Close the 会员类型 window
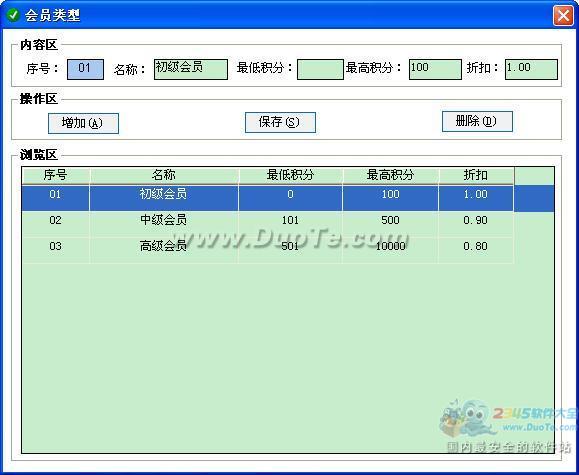Screen dimensions: 579x475 563,16
